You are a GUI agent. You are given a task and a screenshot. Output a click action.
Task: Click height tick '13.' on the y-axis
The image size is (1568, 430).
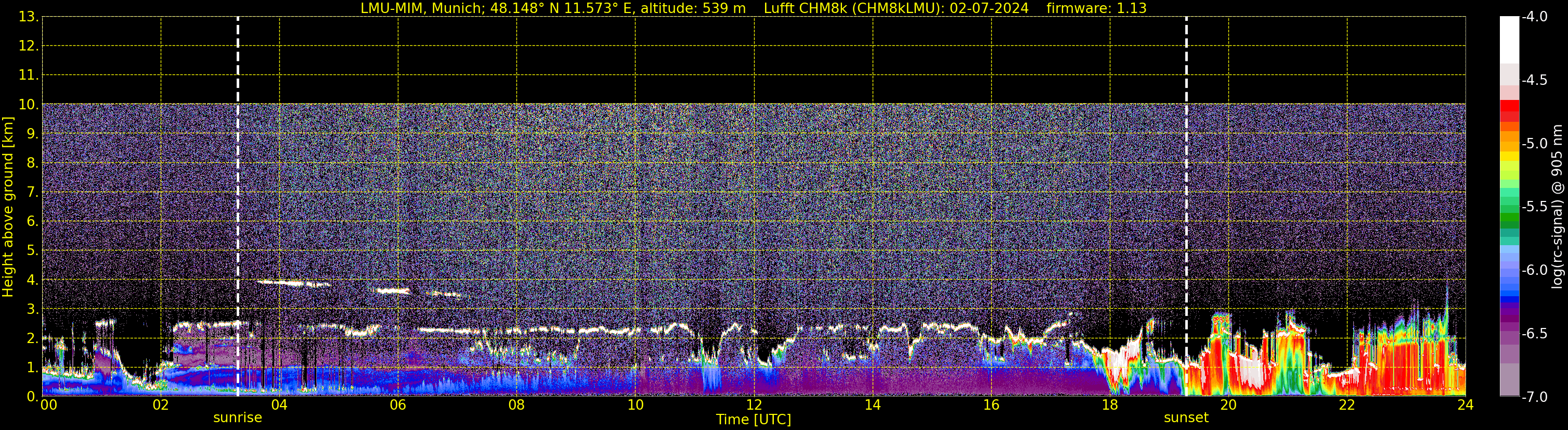[29, 17]
